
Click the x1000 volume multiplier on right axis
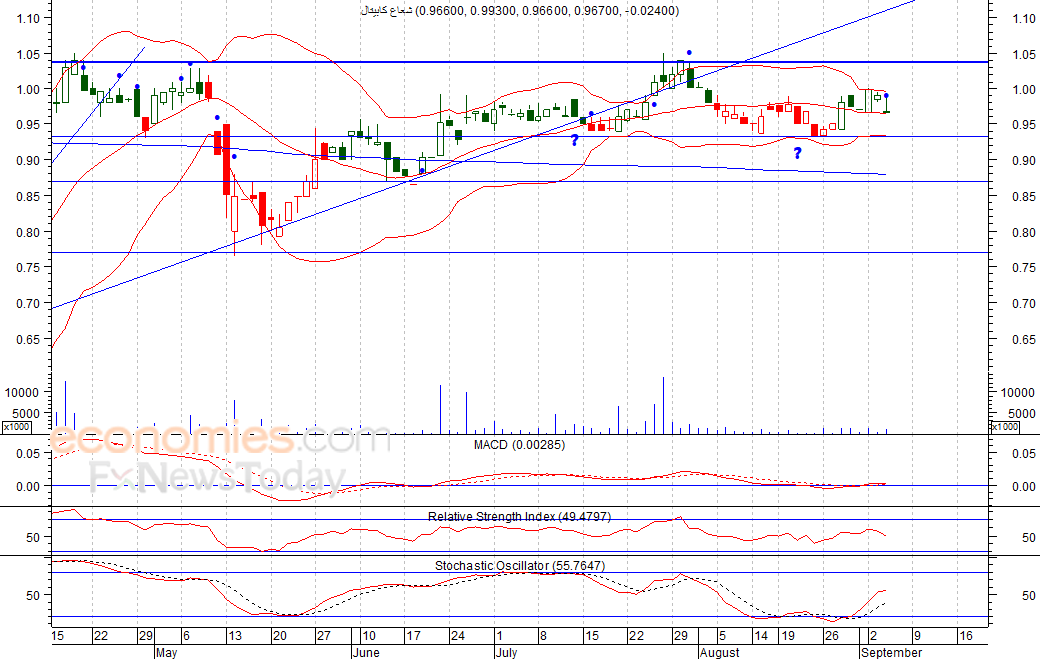tap(1004, 426)
